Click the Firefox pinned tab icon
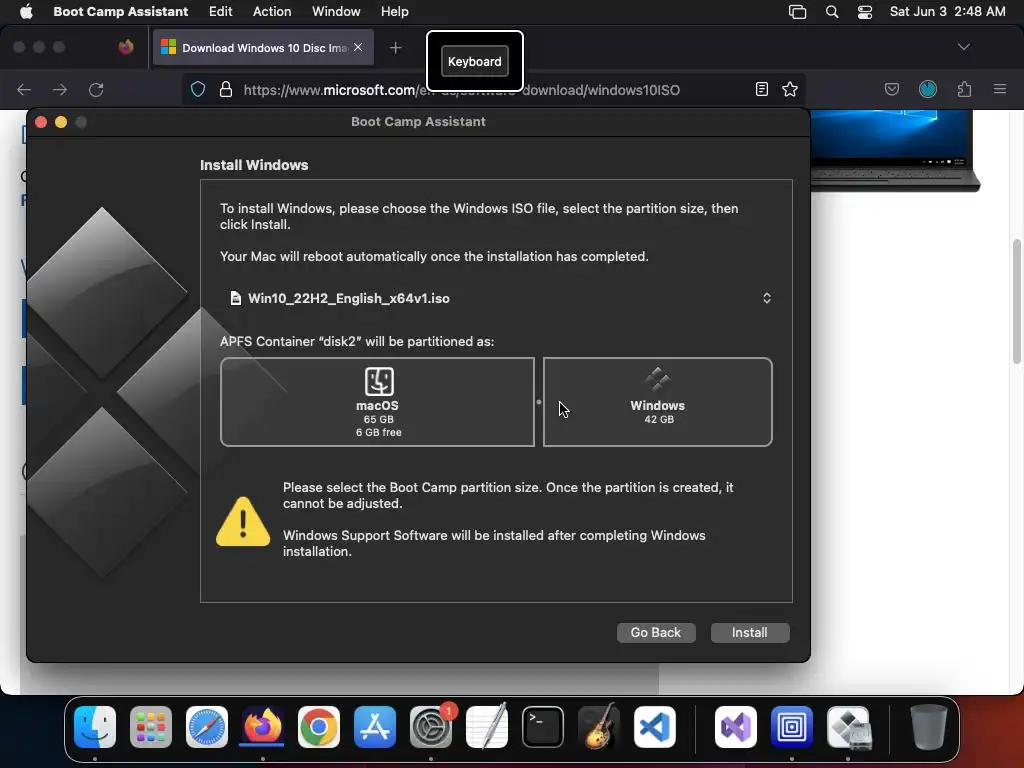This screenshot has width=1024, height=768. [x=126, y=47]
